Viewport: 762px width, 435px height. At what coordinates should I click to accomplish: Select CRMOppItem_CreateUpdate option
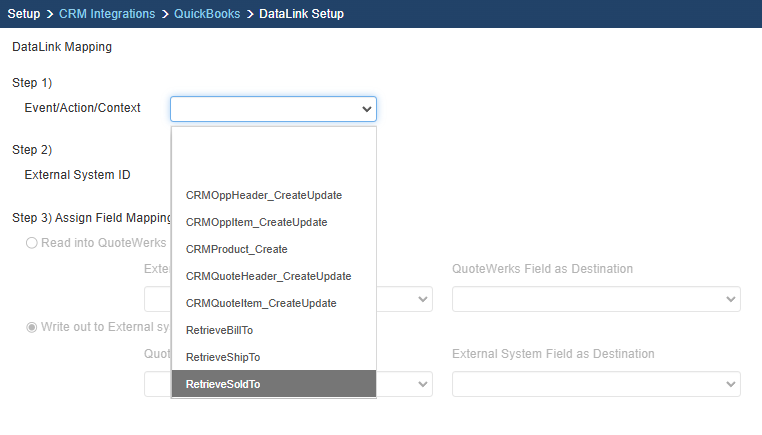click(x=256, y=222)
